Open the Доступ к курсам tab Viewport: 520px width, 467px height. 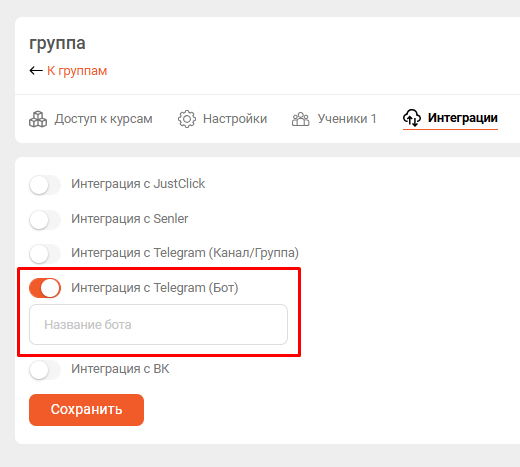point(91,119)
